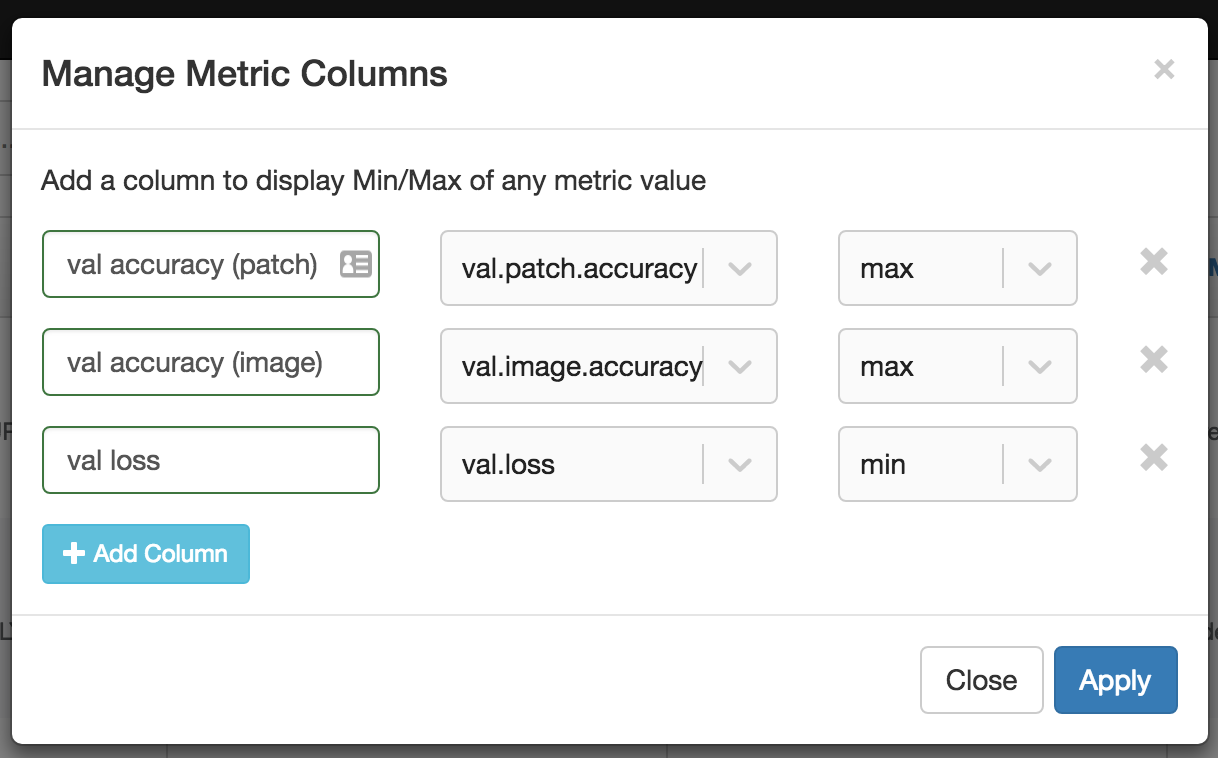The width and height of the screenshot is (1218, 758).
Task: Edit the val accuracy (patch) name field
Action: point(192,264)
